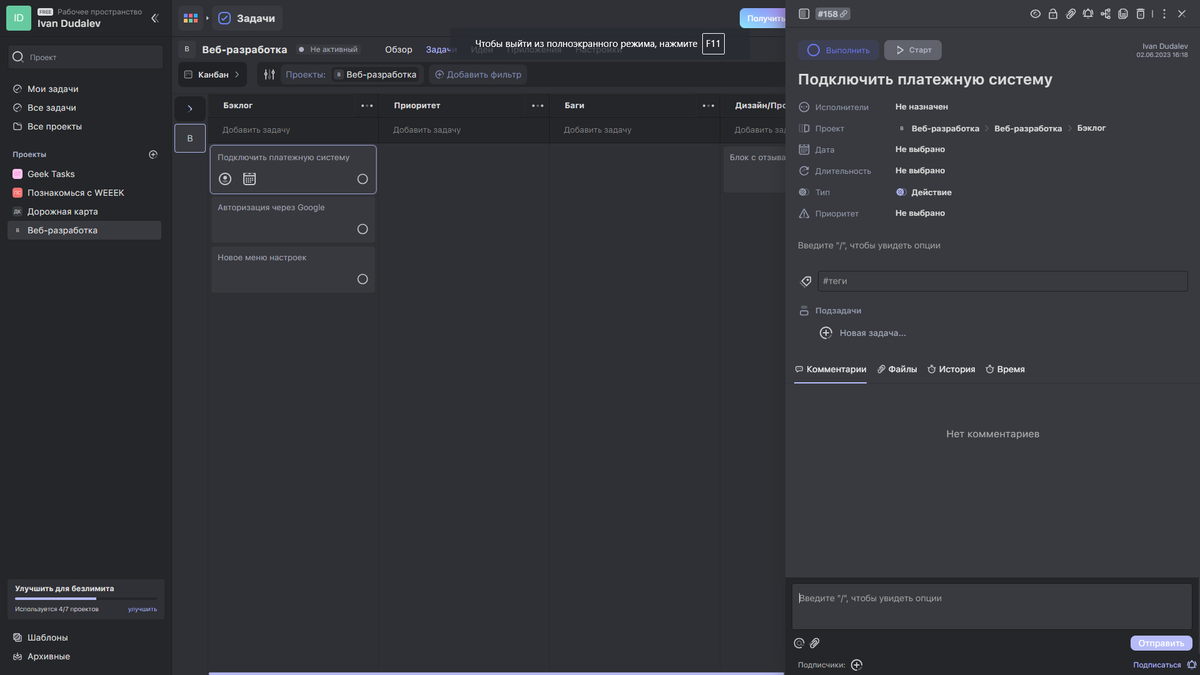Switch to Комментарии tab
1200x675 pixels.
pyautogui.click(x=830, y=369)
